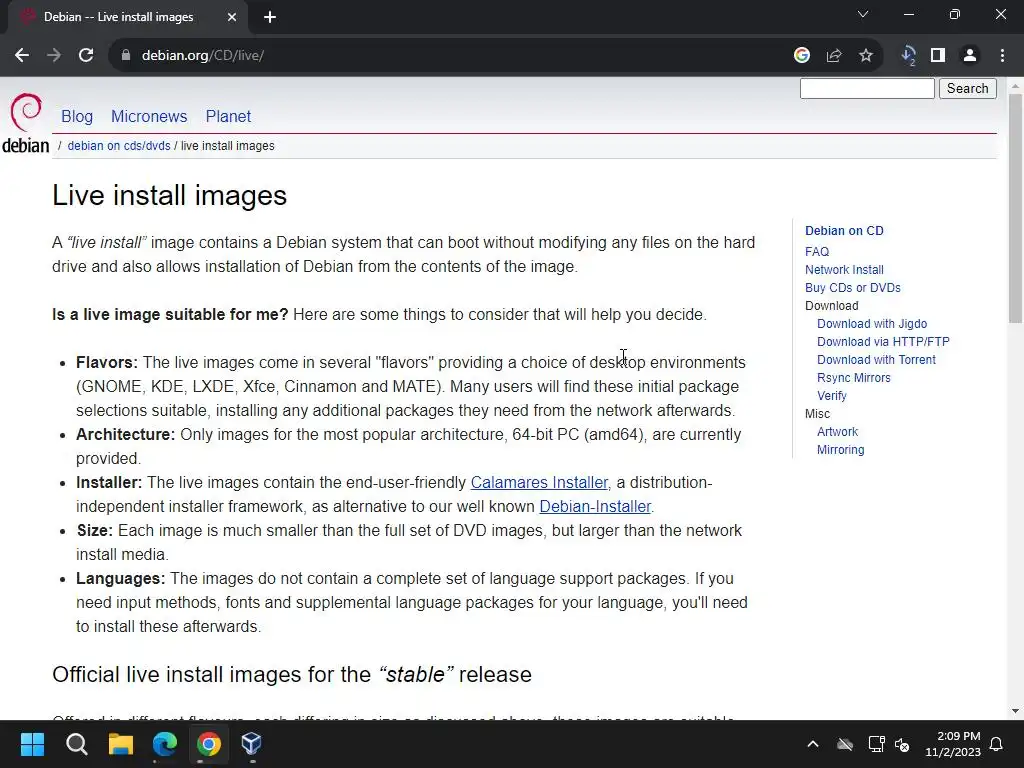This screenshot has width=1024, height=768.
Task: Toggle the Chrome side panel
Action: 938,56
